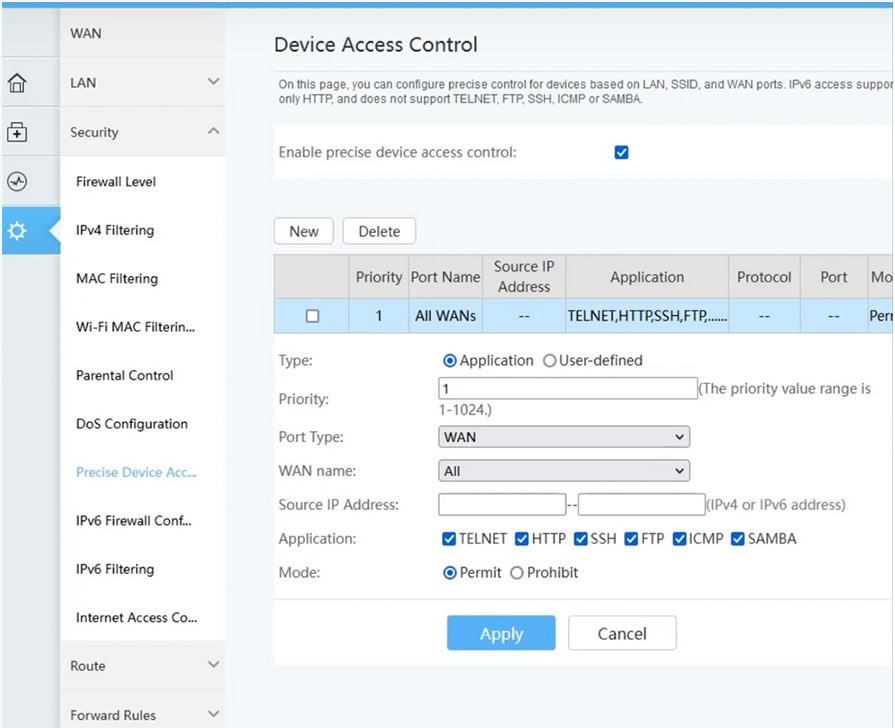Choose the User-defined type radio button

point(549,361)
